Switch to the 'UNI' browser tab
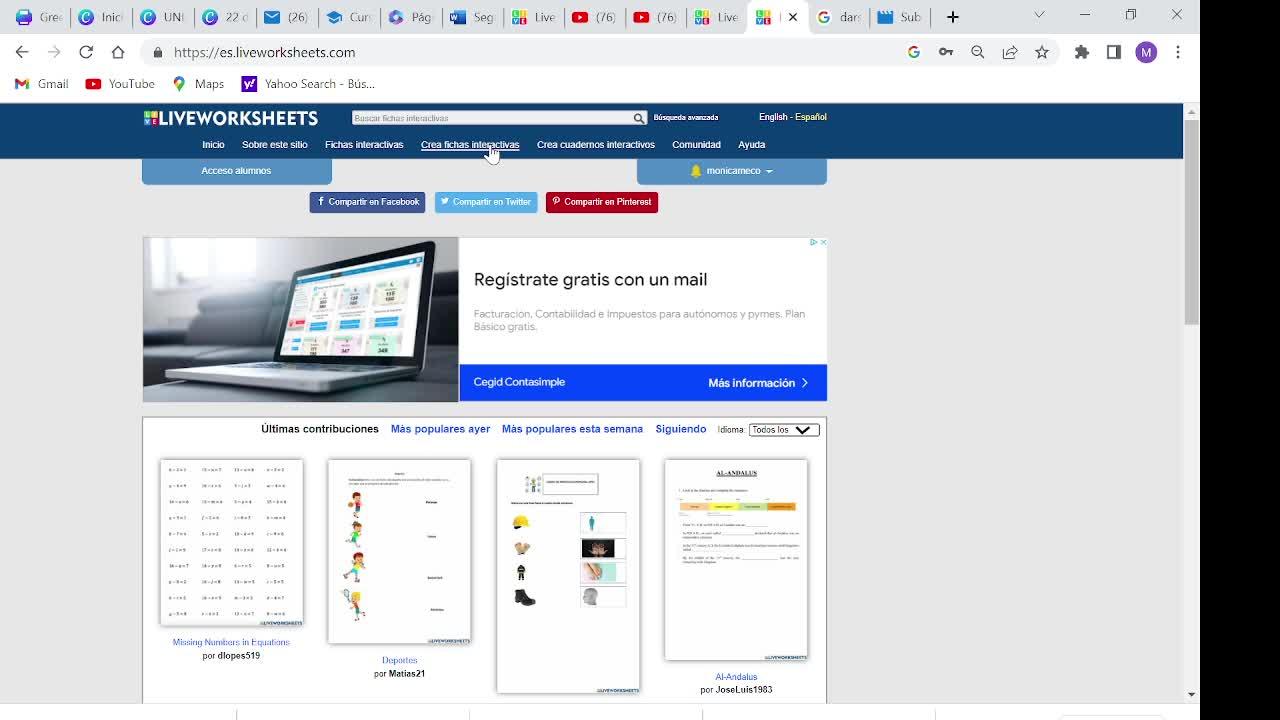The width and height of the screenshot is (1280, 720). (162, 17)
